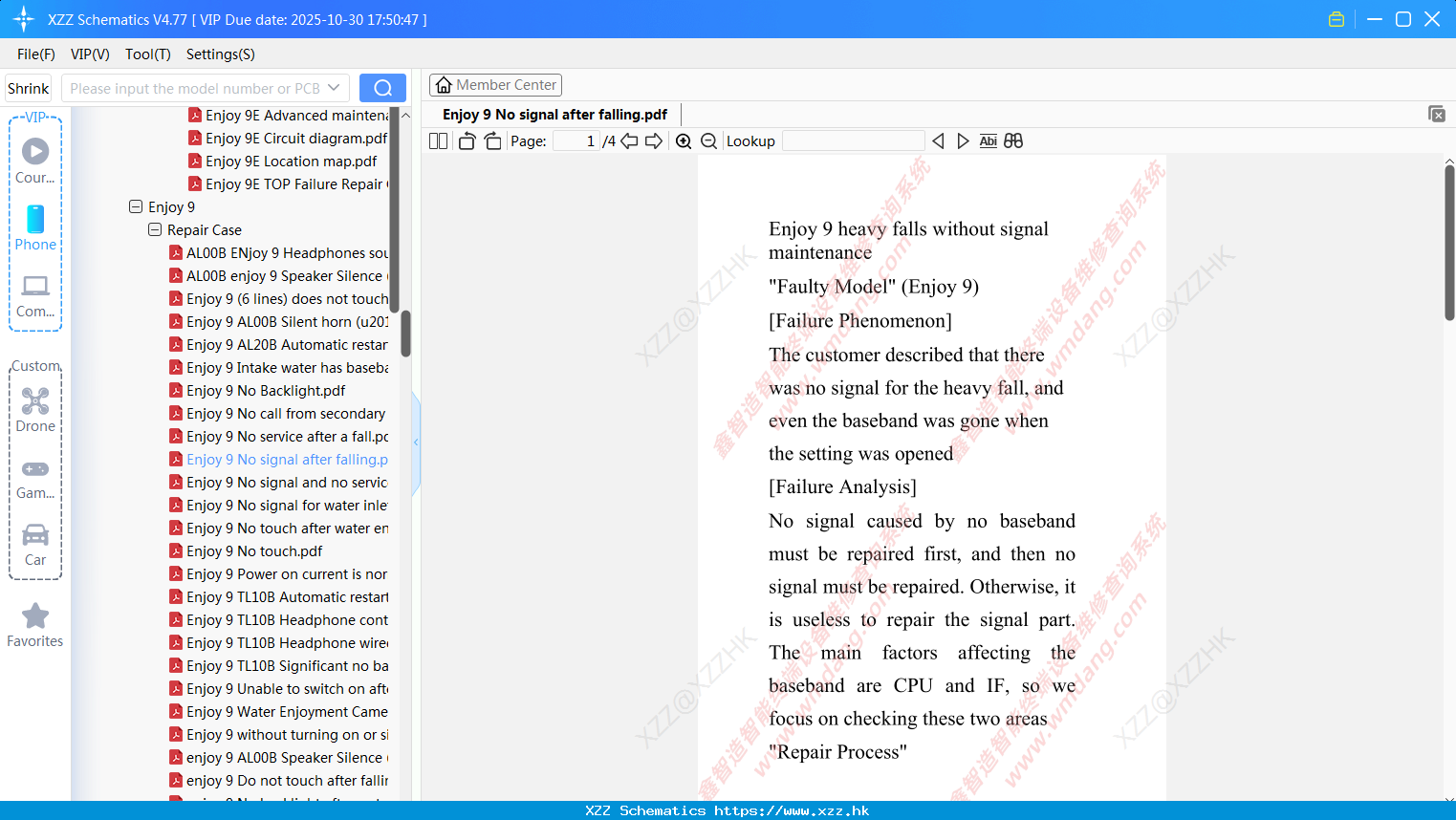Click the page number input field
The height and width of the screenshot is (820, 1456).
click(x=576, y=141)
